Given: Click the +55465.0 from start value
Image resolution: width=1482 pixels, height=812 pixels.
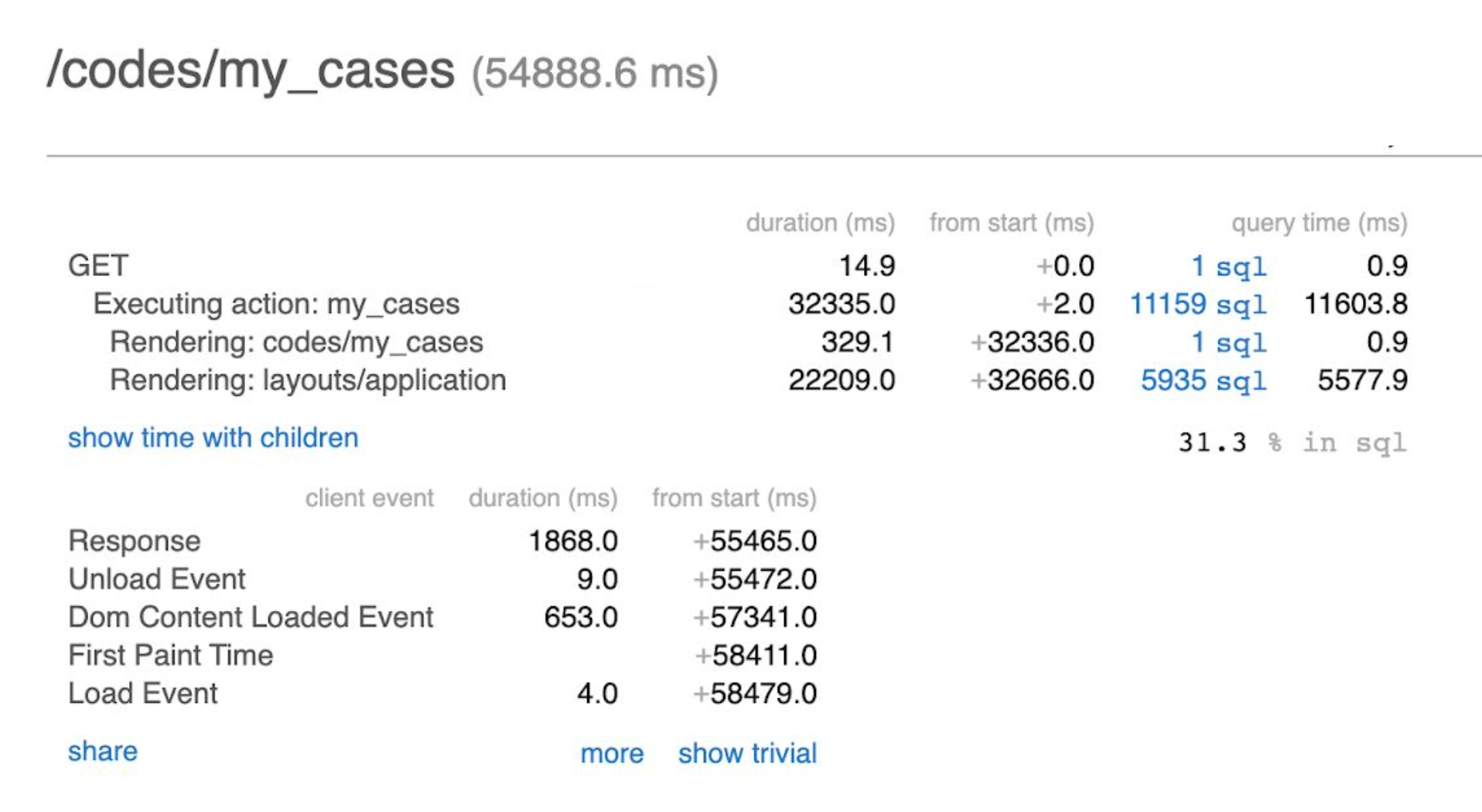Looking at the screenshot, I should (755, 541).
